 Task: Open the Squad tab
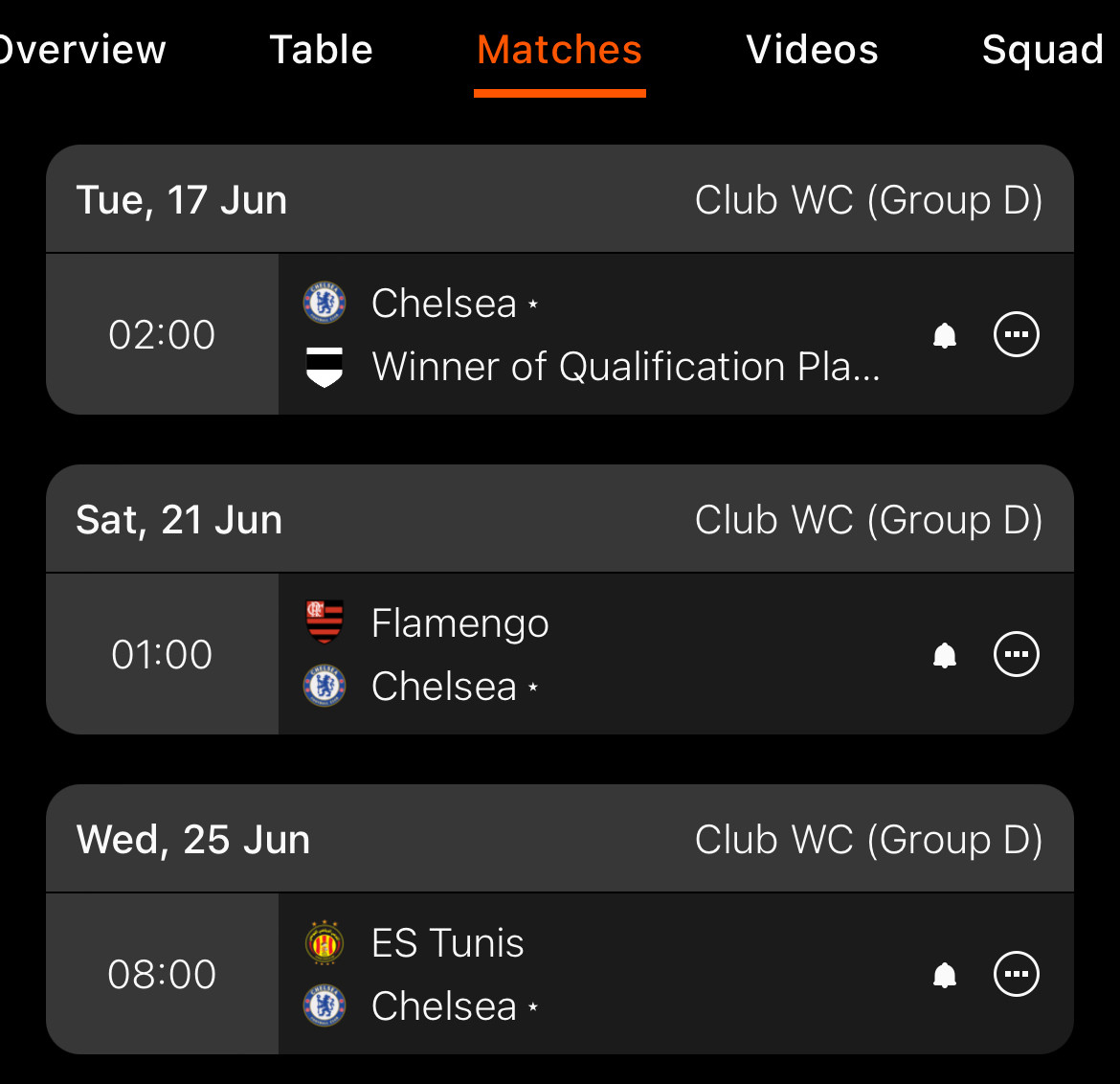tap(1042, 49)
